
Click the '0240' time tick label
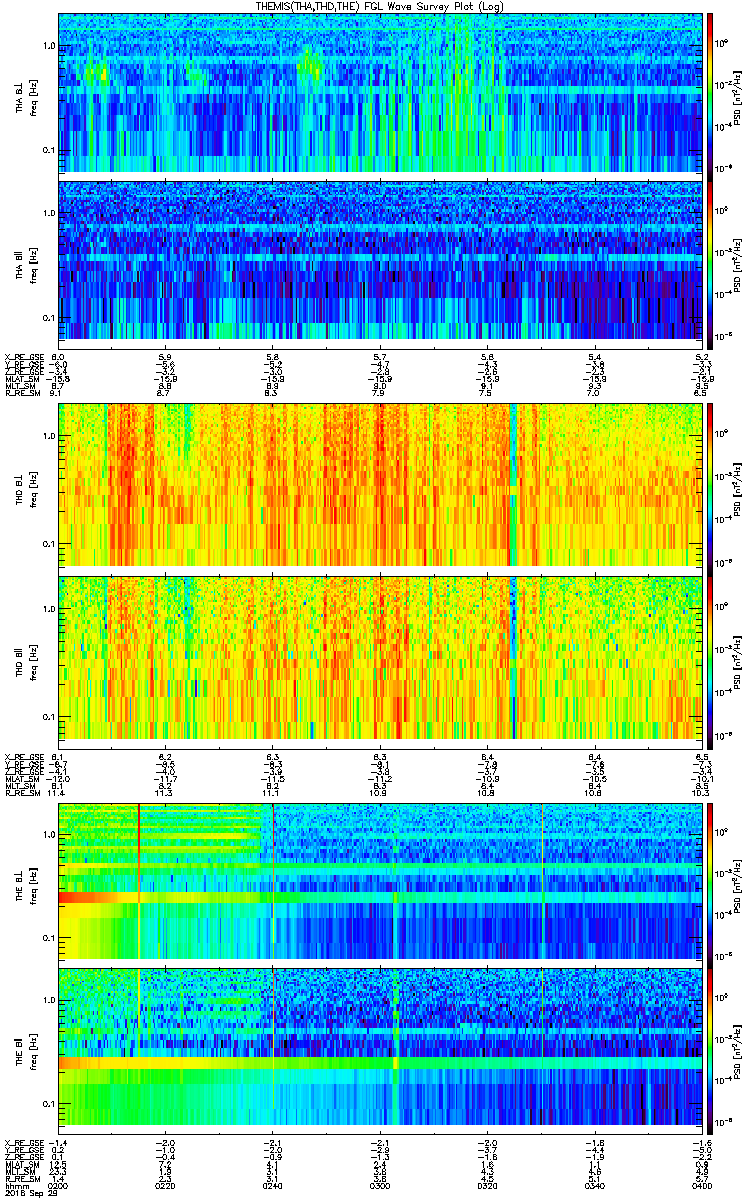tap(273, 1184)
